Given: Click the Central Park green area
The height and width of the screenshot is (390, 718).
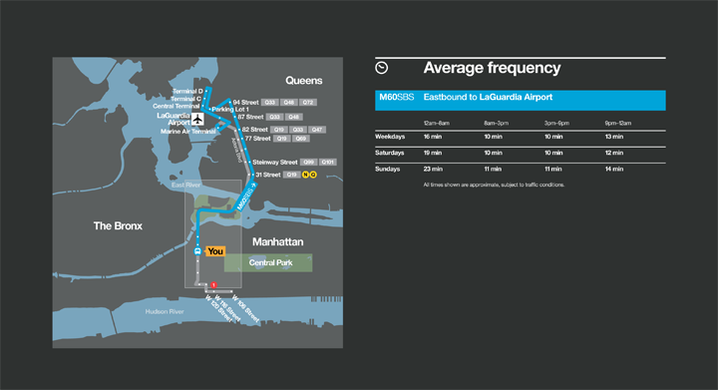Looking at the screenshot, I should coord(268,263).
